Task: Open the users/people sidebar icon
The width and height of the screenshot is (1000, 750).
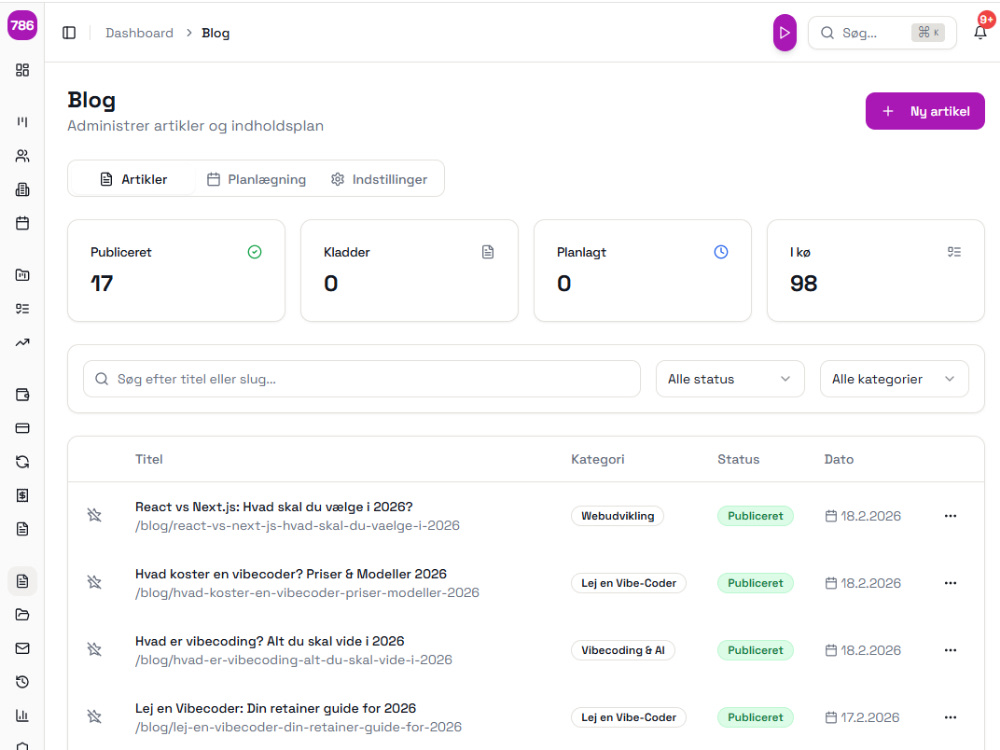Action: click(x=22, y=156)
